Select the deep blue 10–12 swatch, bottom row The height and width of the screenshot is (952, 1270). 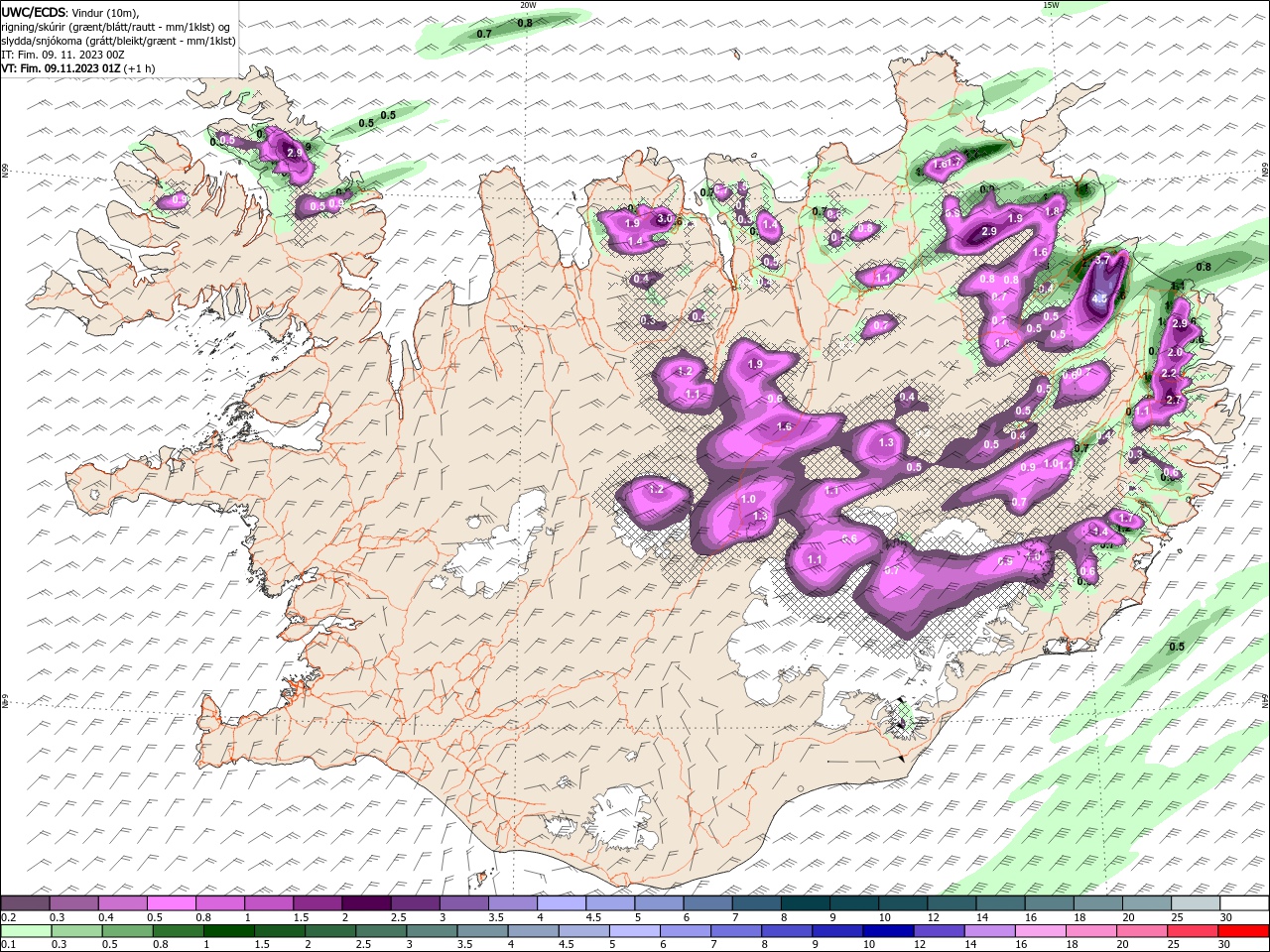click(886, 931)
